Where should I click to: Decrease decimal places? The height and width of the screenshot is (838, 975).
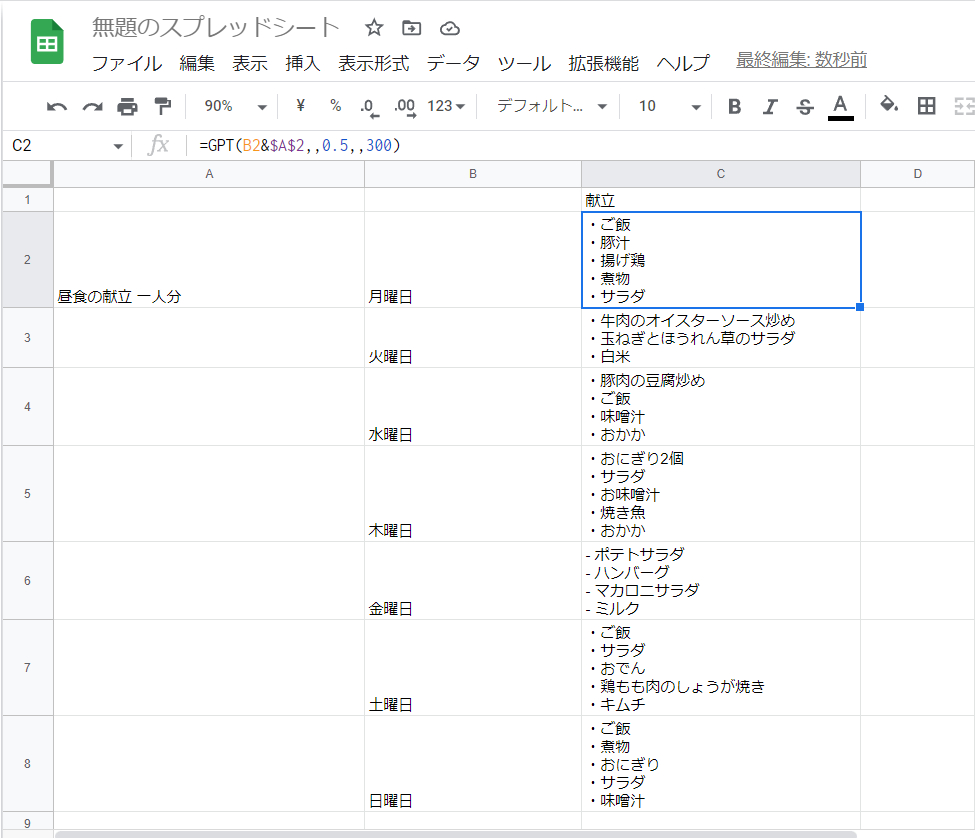coord(369,107)
